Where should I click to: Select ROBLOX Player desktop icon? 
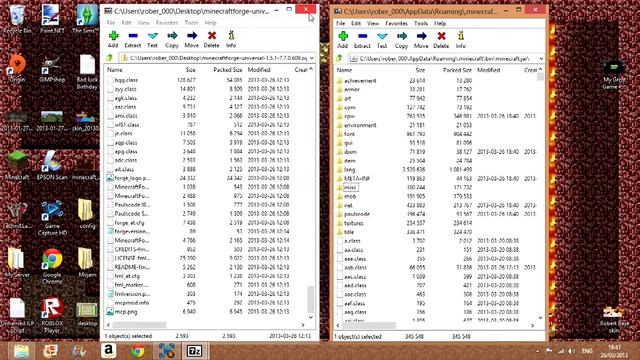[x=52, y=315]
